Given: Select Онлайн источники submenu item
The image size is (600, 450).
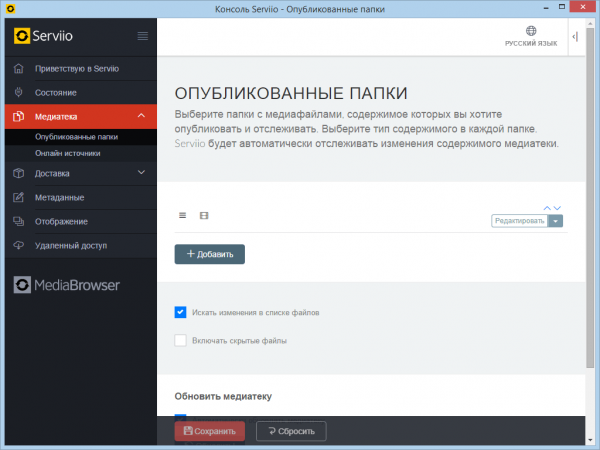Looking at the screenshot, I should pyautogui.click(x=67, y=153).
